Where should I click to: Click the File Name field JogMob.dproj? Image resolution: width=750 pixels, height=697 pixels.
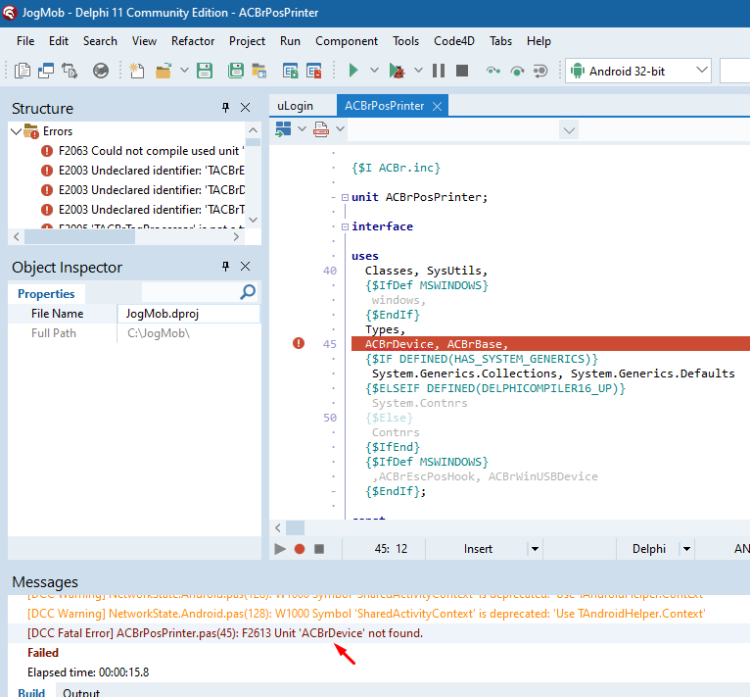tap(188, 314)
